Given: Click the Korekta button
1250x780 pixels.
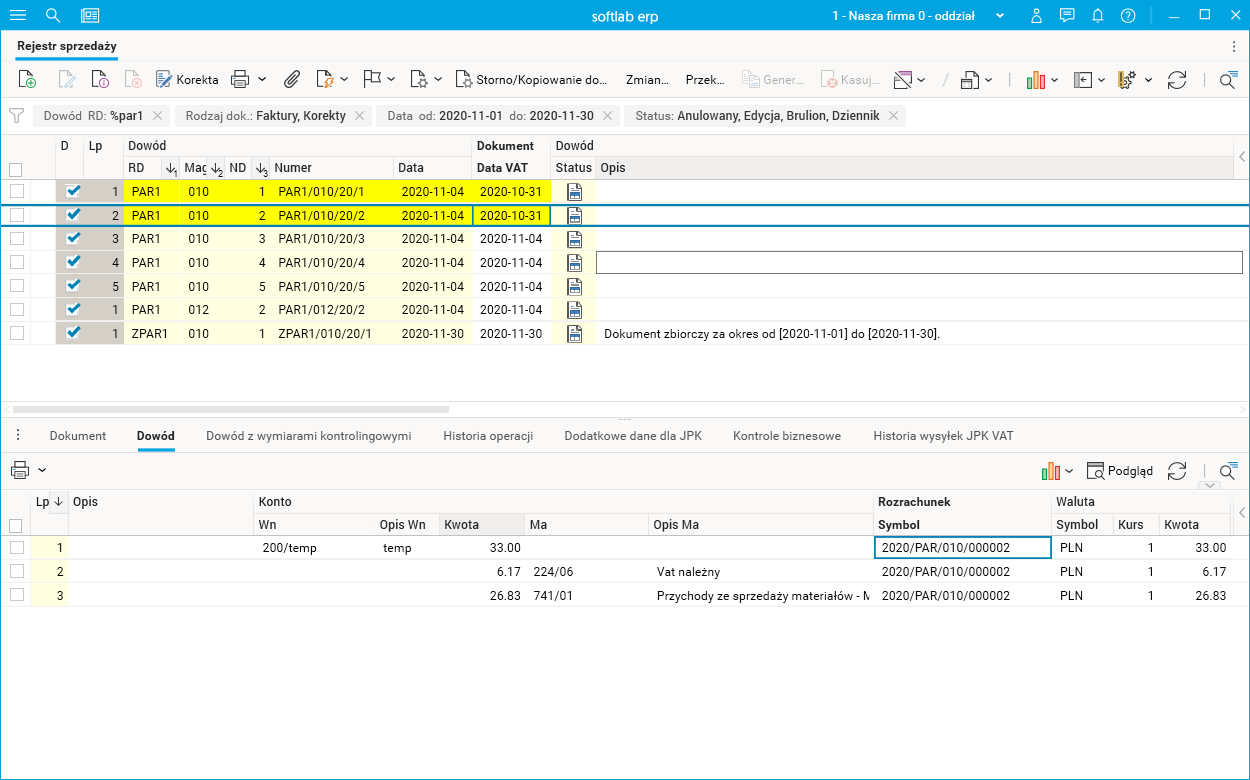Looking at the screenshot, I should (x=187, y=80).
